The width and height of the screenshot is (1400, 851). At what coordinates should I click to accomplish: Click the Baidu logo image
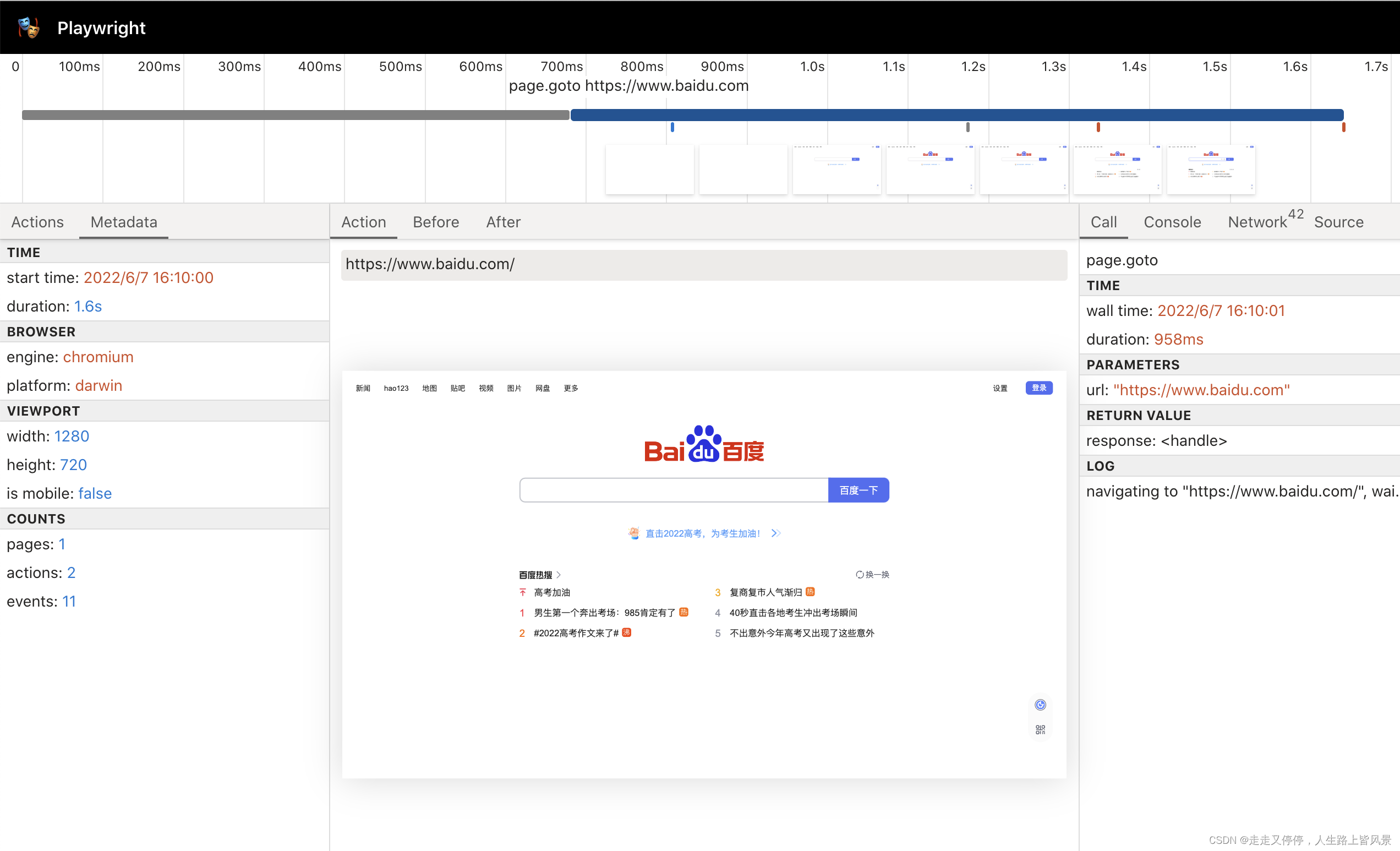tap(704, 444)
